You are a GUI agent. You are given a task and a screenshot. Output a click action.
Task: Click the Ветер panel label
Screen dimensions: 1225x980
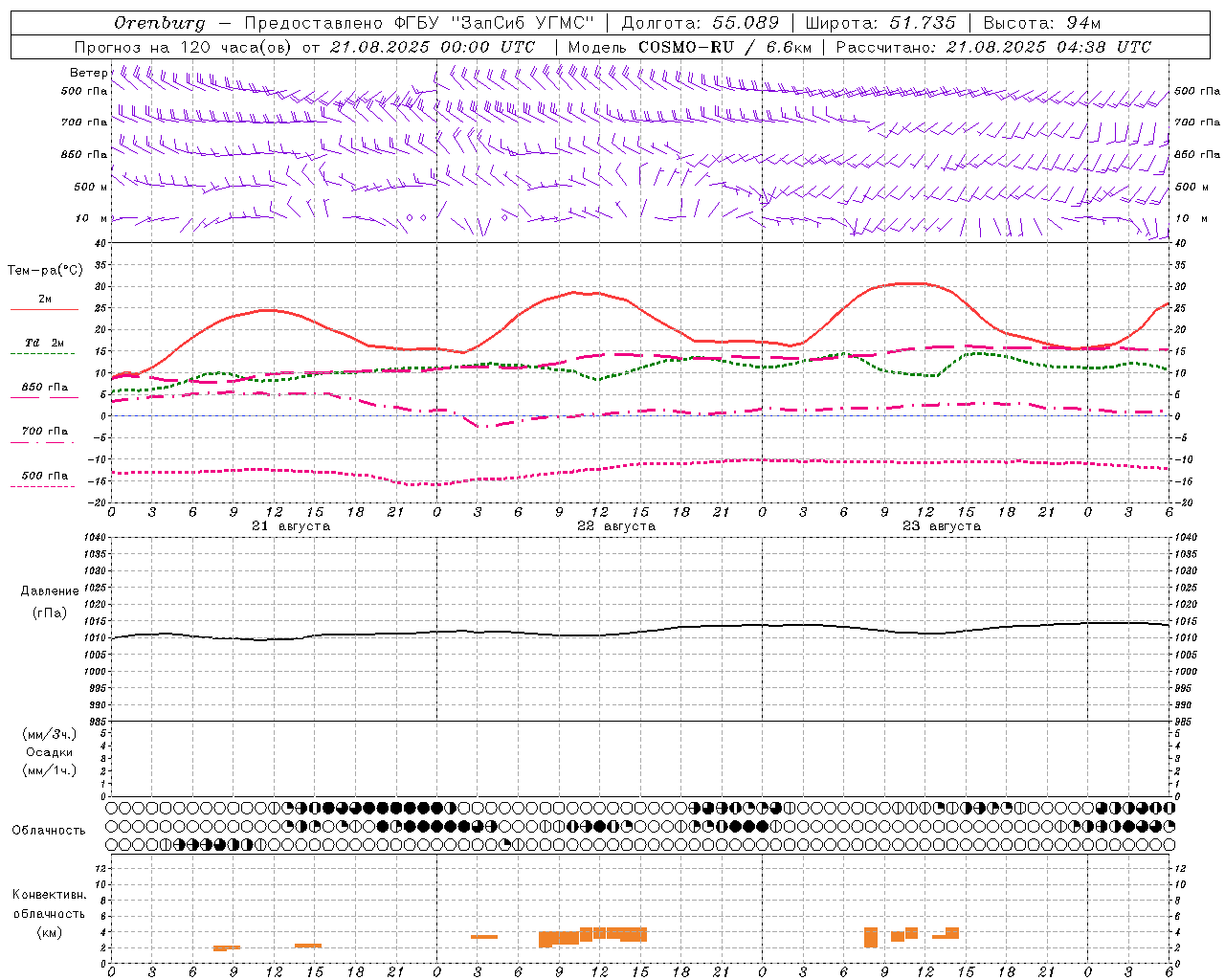click(x=88, y=73)
